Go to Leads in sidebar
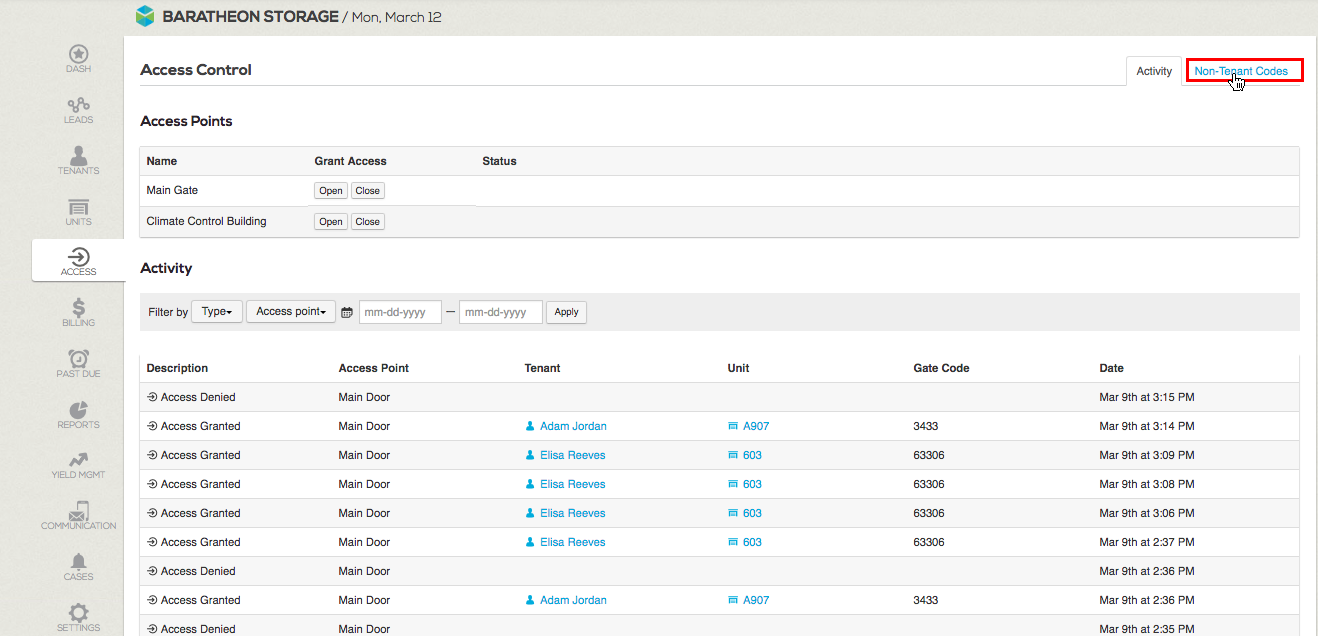This screenshot has height=636, width=1318. (78, 106)
